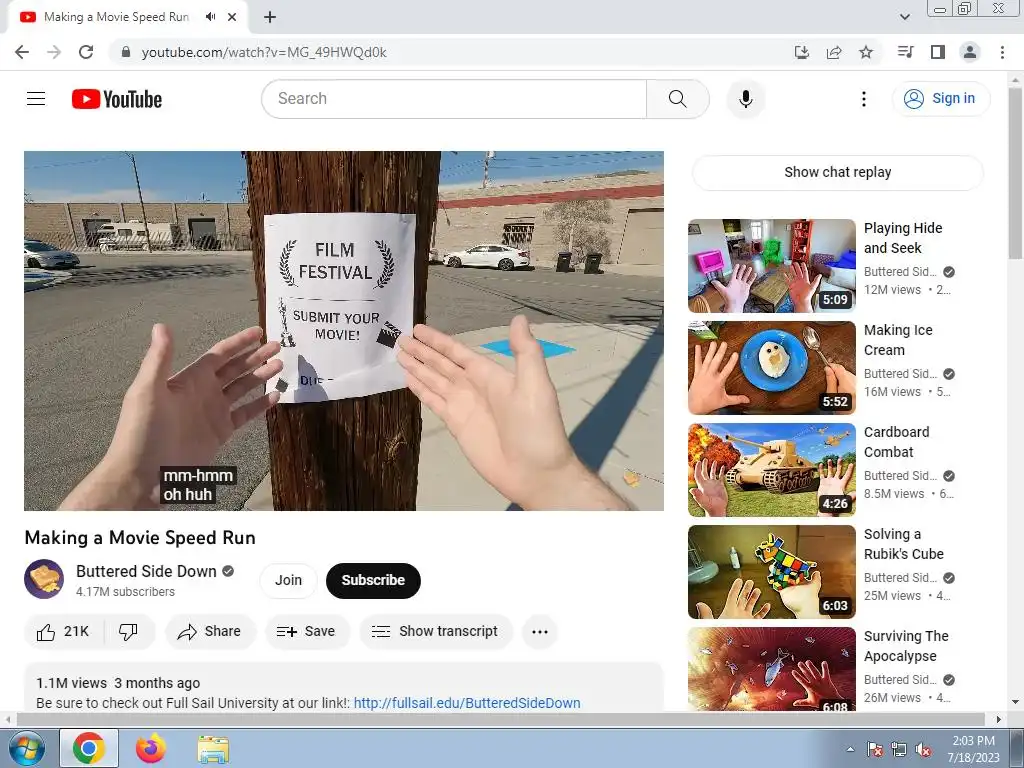Viewport: 1024px width, 768px height.
Task: Go to YouTube home via logo
Action: [x=117, y=99]
